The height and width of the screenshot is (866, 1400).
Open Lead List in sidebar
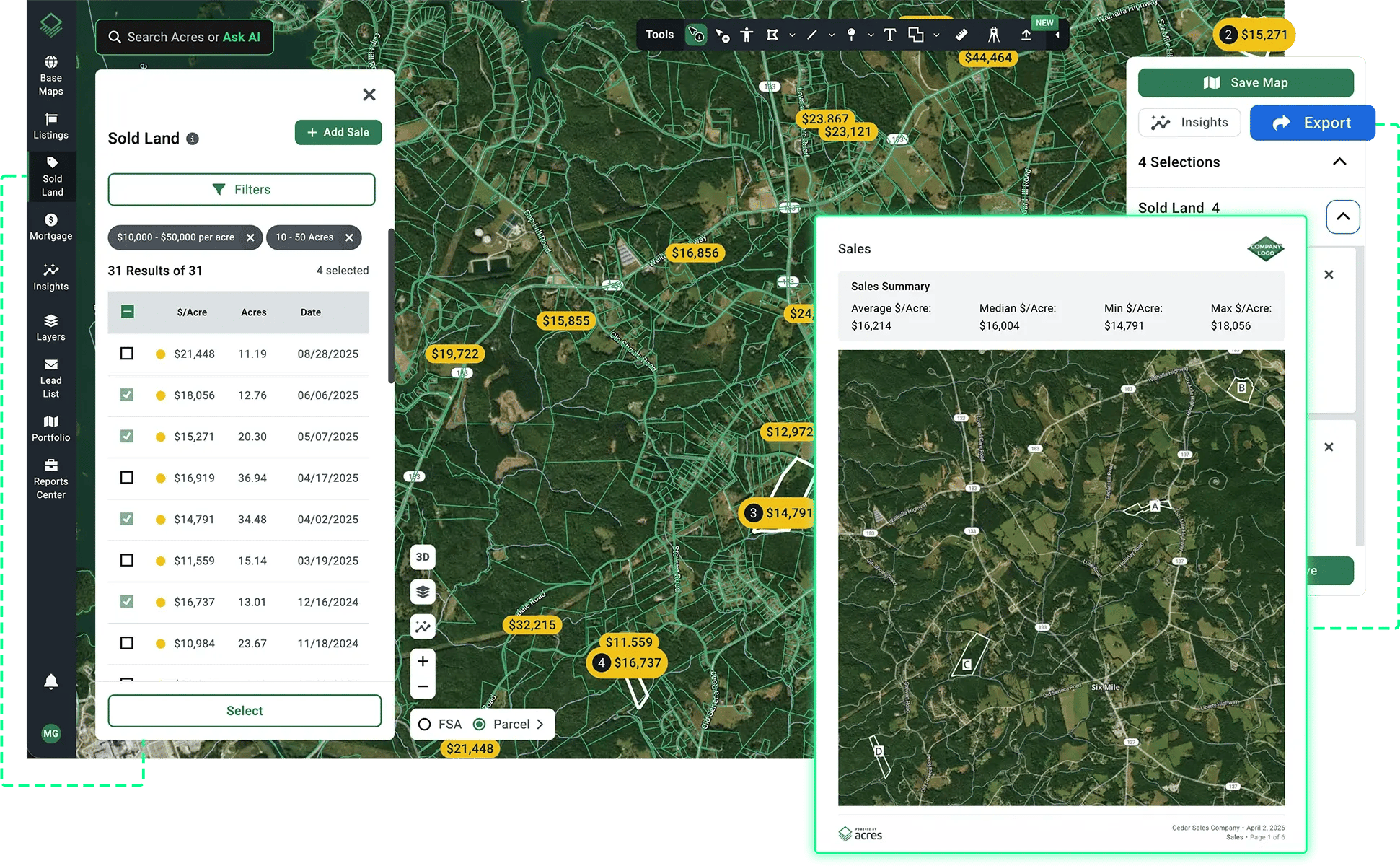pos(50,379)
